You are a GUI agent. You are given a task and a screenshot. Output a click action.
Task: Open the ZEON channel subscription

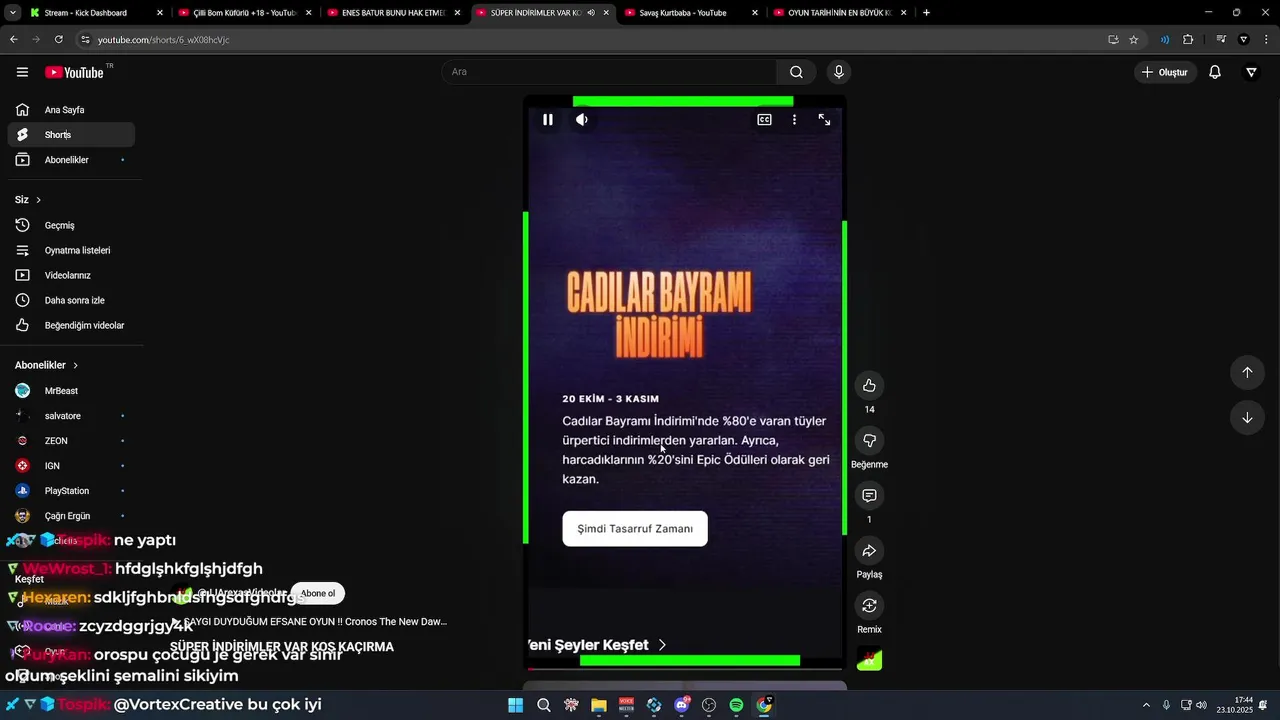[x=71, y=441]
